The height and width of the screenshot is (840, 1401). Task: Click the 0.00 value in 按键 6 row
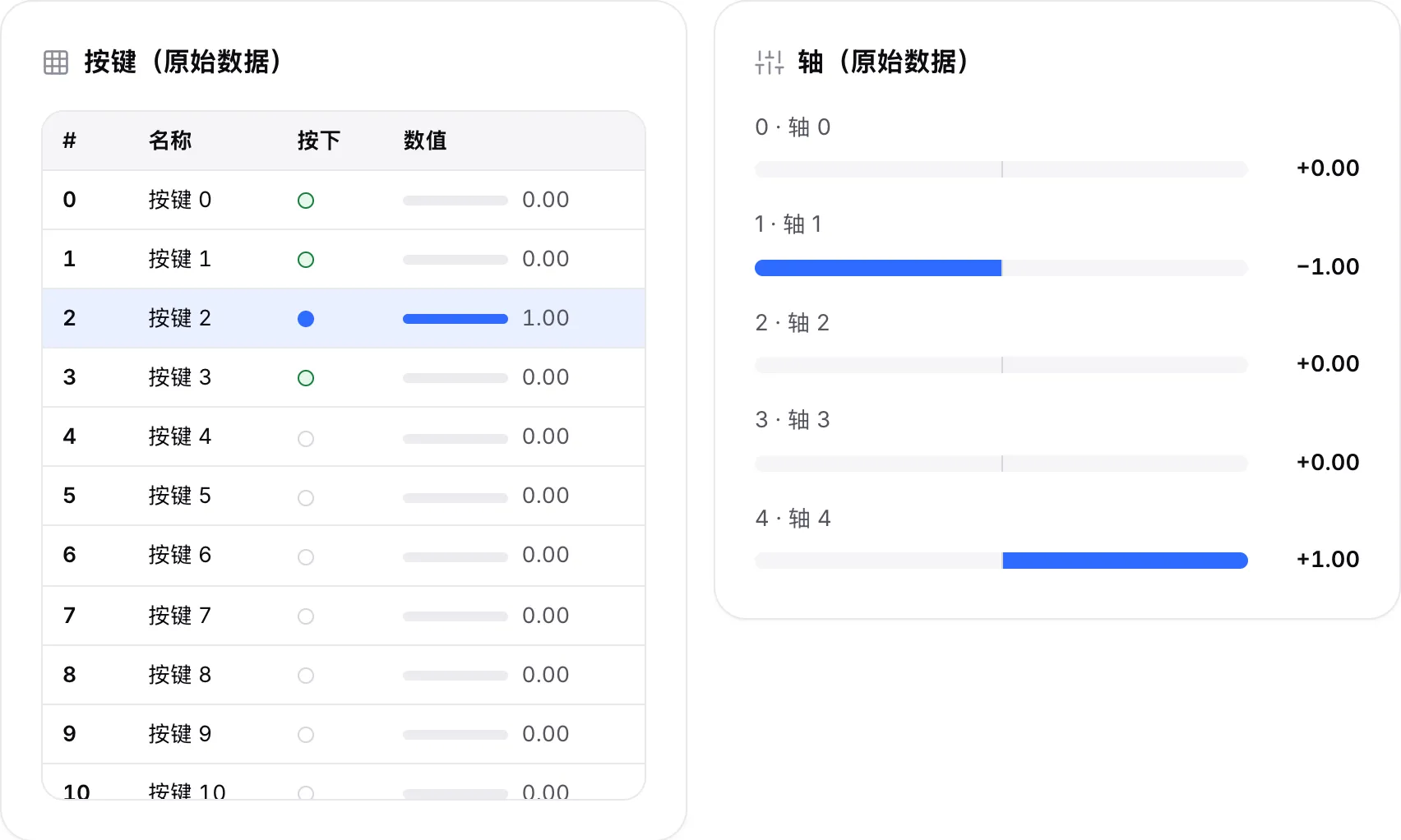point(546,555)
